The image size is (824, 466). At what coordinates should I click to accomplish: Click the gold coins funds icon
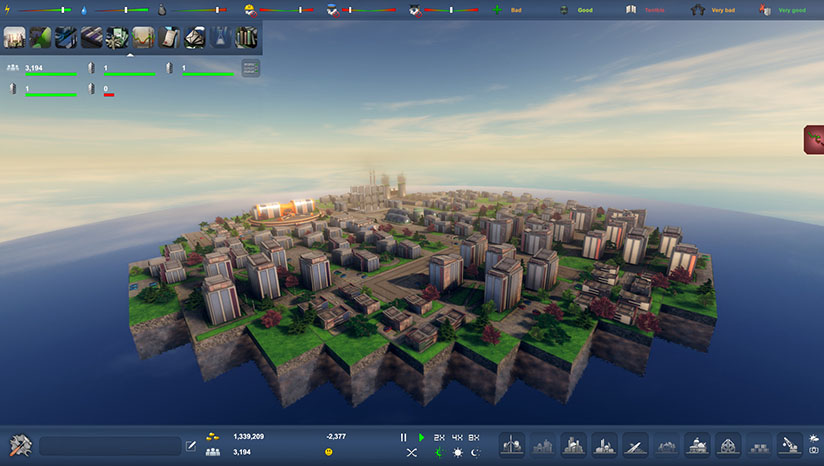click(x=212, y=437)
